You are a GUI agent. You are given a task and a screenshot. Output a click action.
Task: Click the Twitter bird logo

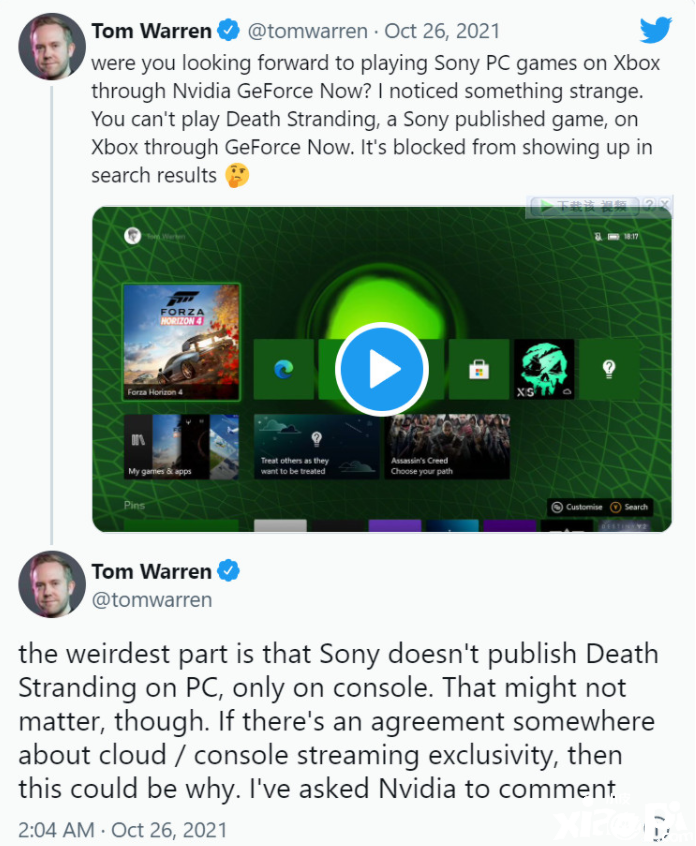[x=656, y=29]
